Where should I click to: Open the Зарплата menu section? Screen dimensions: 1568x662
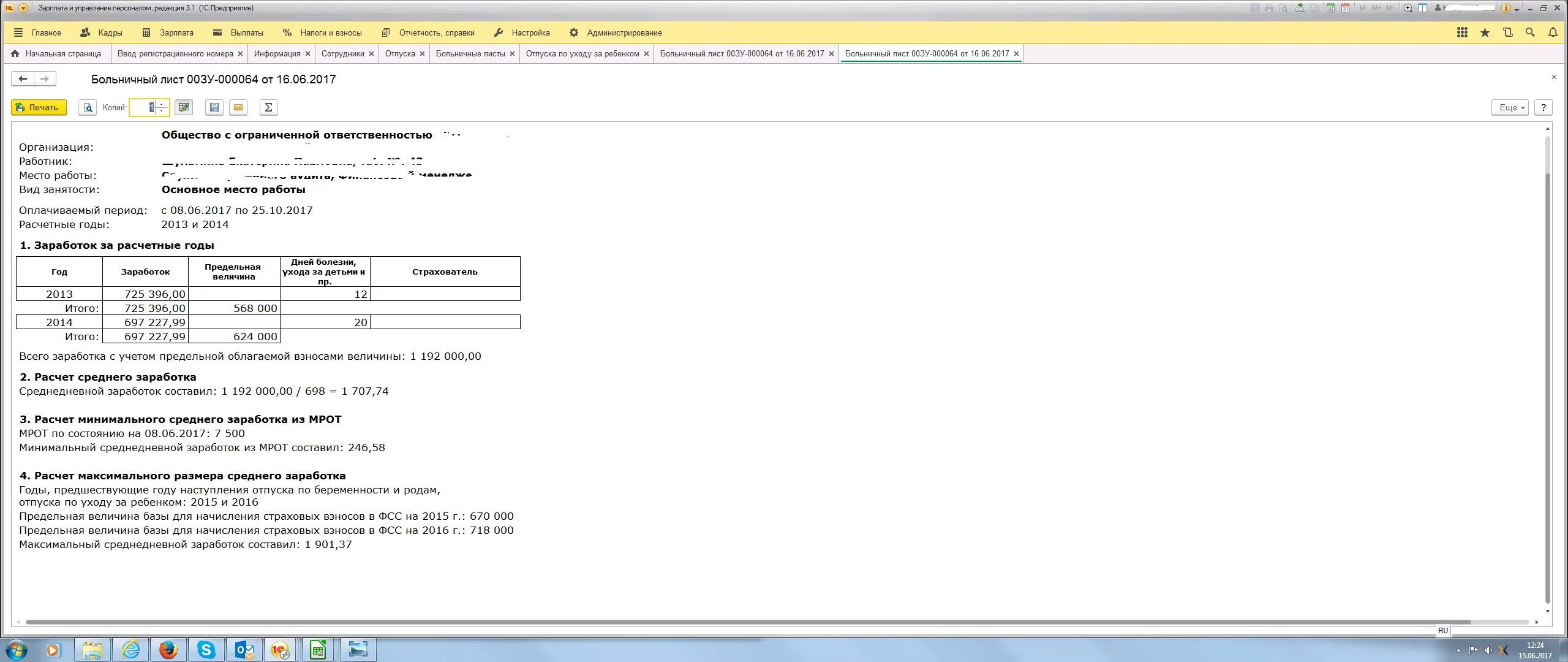pyautogui.click(x=168, y=32)
